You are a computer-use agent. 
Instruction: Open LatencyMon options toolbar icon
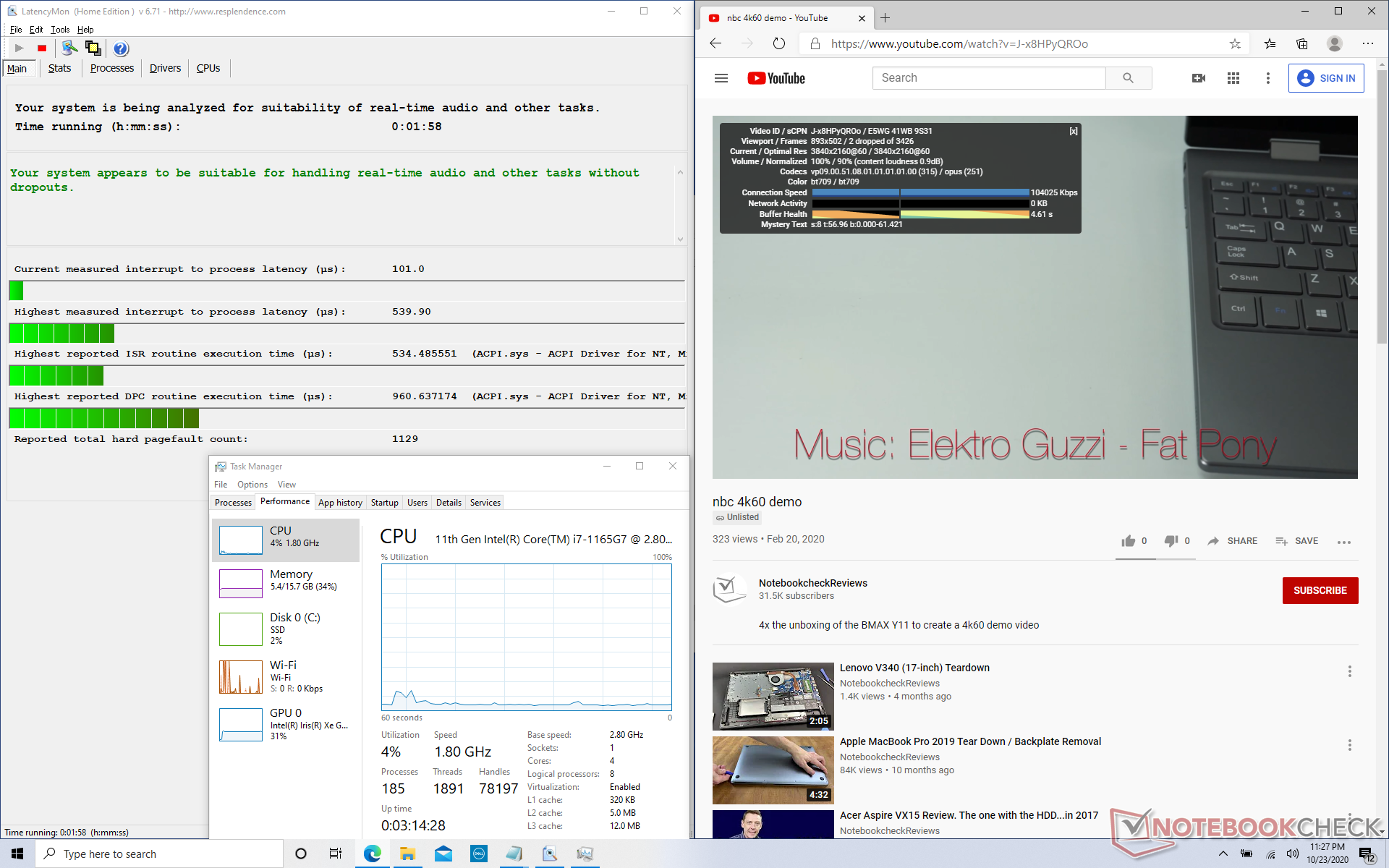[69, 48]
